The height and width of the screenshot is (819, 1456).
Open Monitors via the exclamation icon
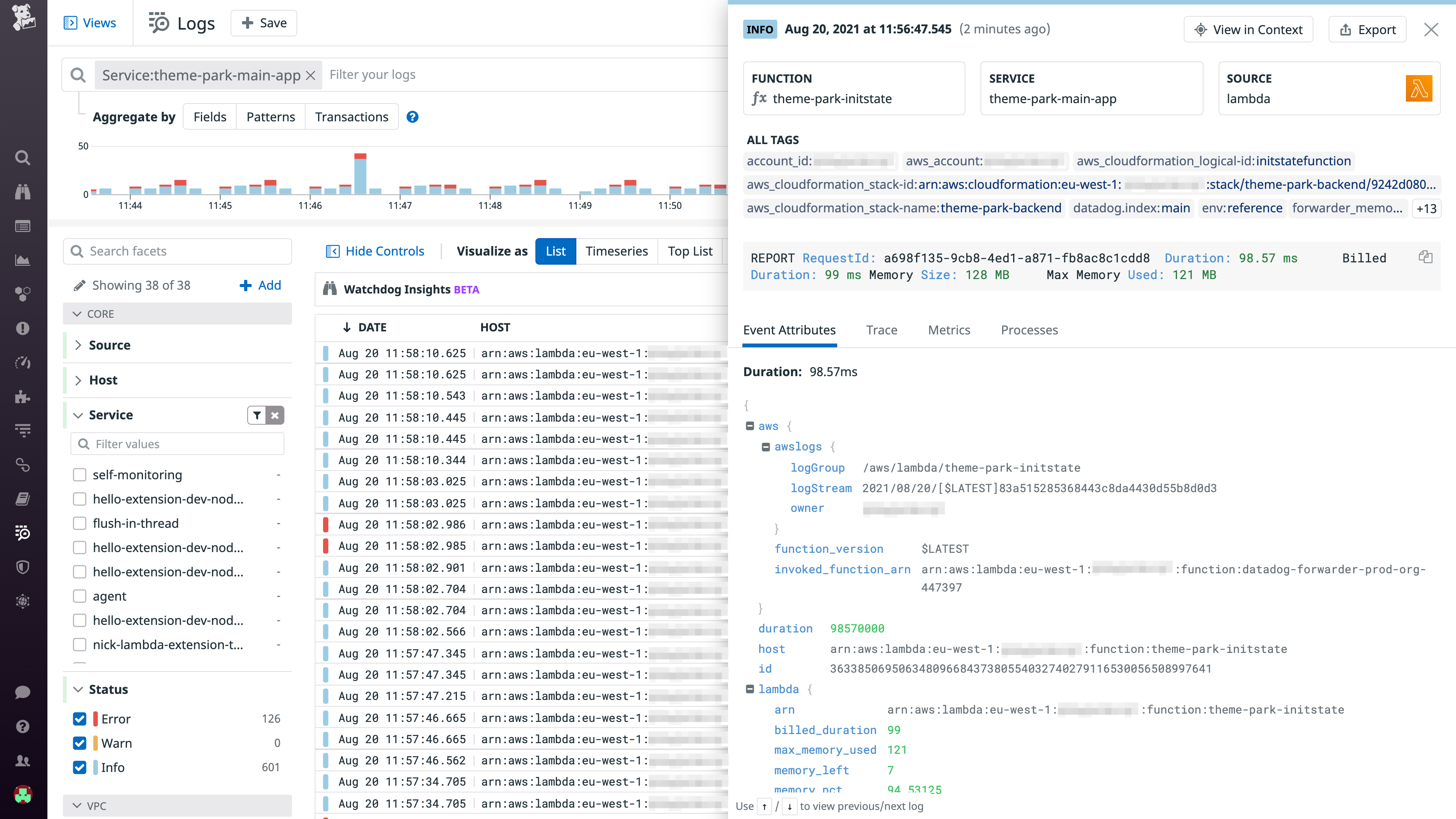tap(23, 328)
